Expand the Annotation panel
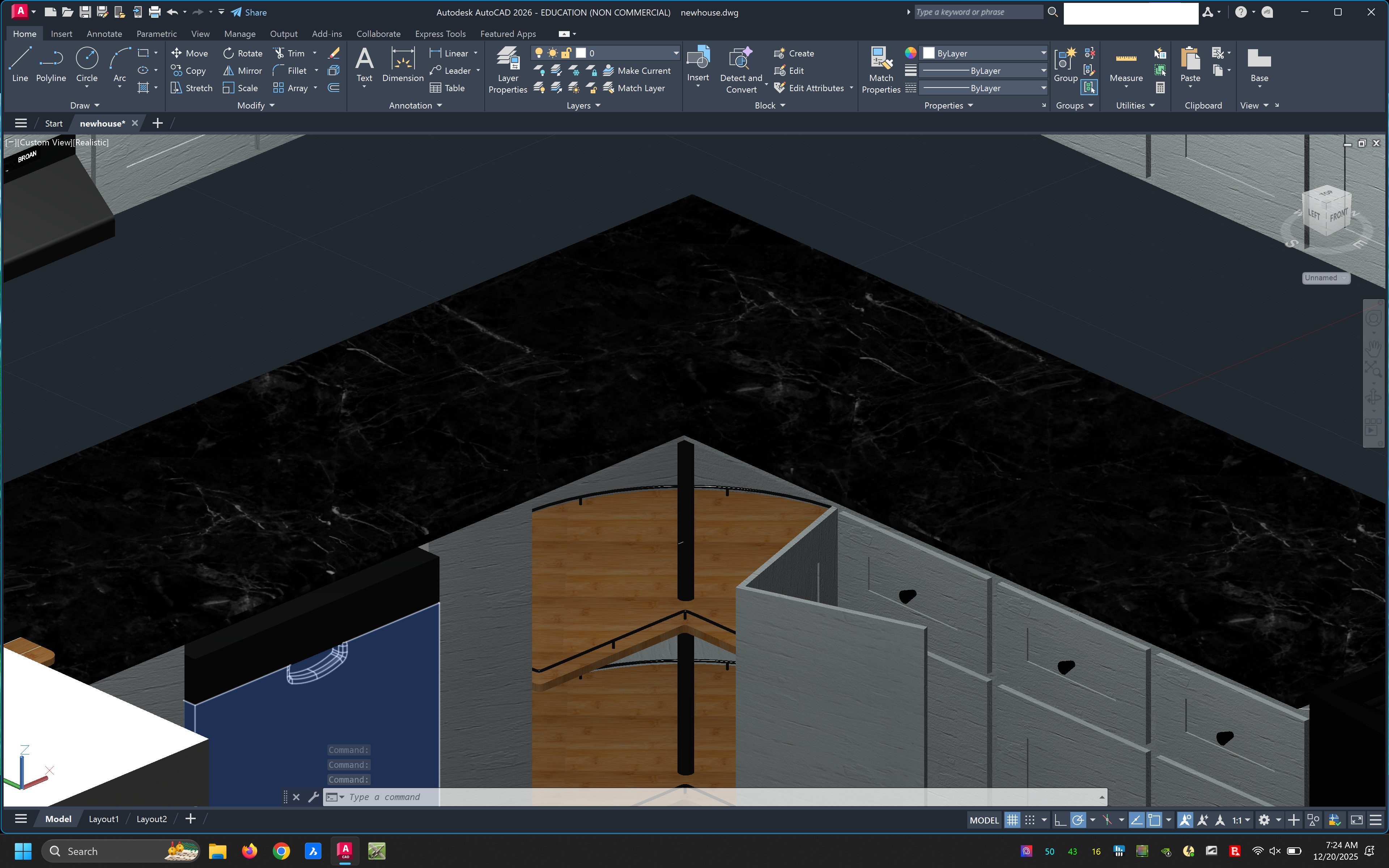Image resolution: width=1389 pixels, height=868 pixels. 415,106
